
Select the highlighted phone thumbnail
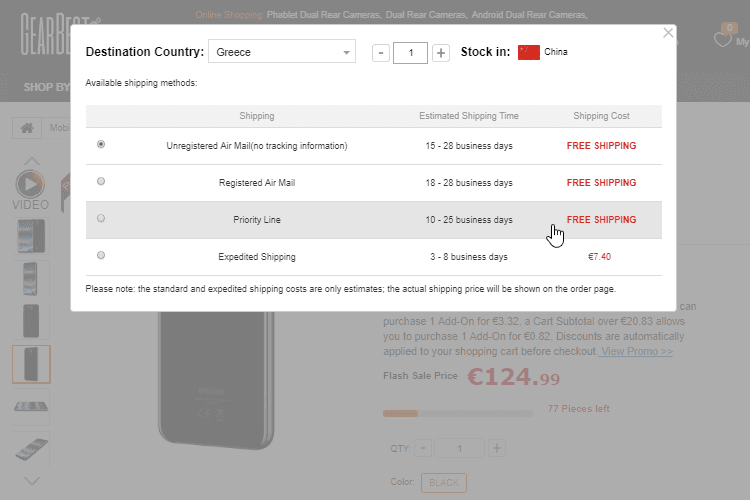pyautogui.click(x=31, y=364)
